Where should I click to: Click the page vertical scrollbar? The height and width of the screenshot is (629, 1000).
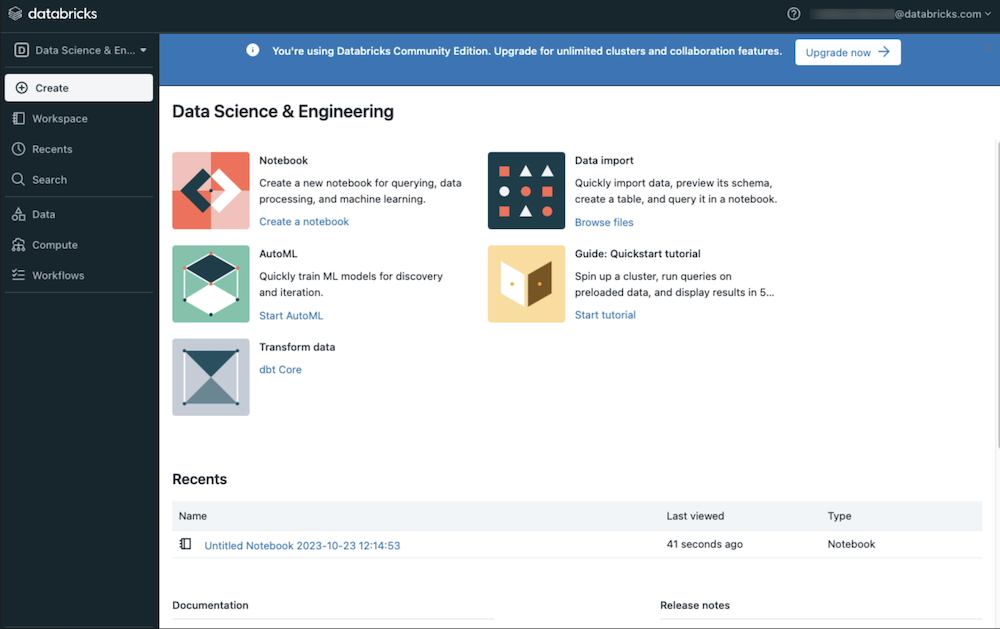[x=997, y=293]
